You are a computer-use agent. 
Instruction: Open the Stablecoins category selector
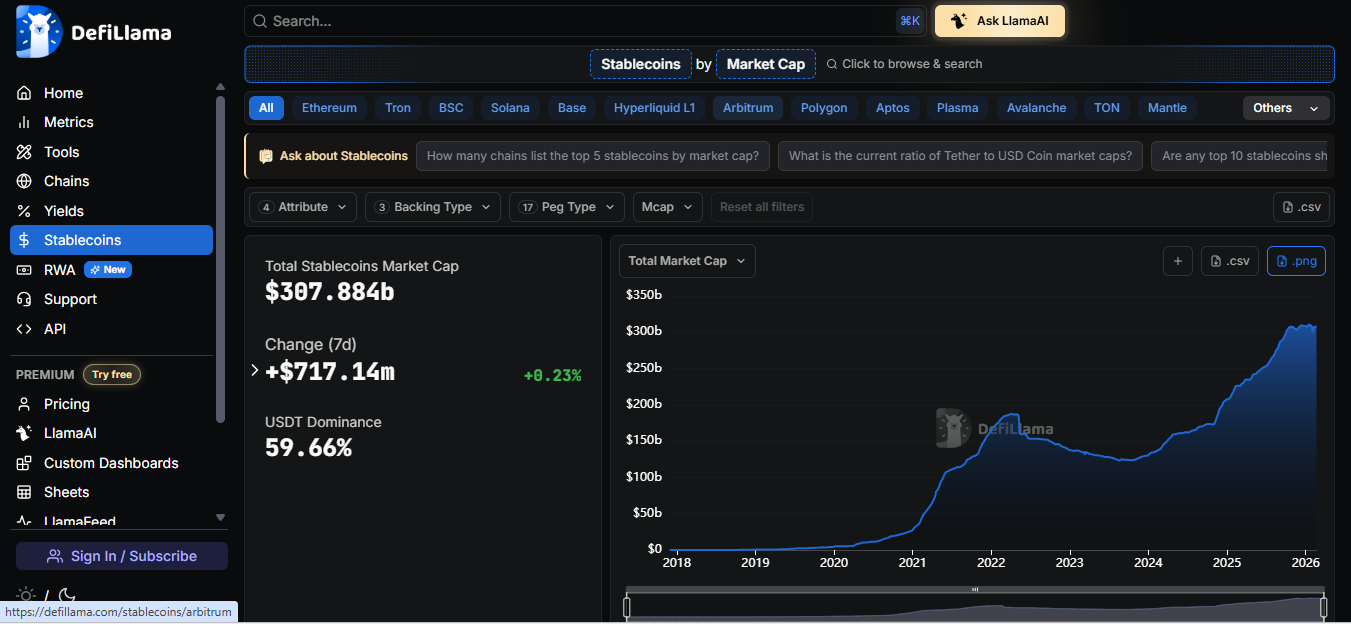click(640, 64)
